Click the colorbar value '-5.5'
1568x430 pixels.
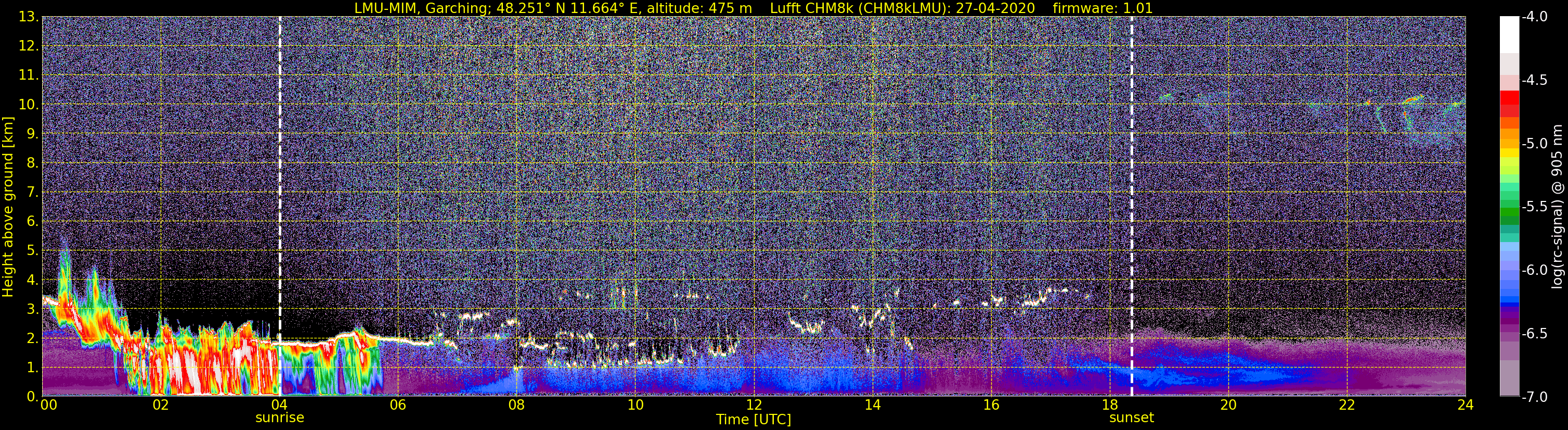(1534, 207)
